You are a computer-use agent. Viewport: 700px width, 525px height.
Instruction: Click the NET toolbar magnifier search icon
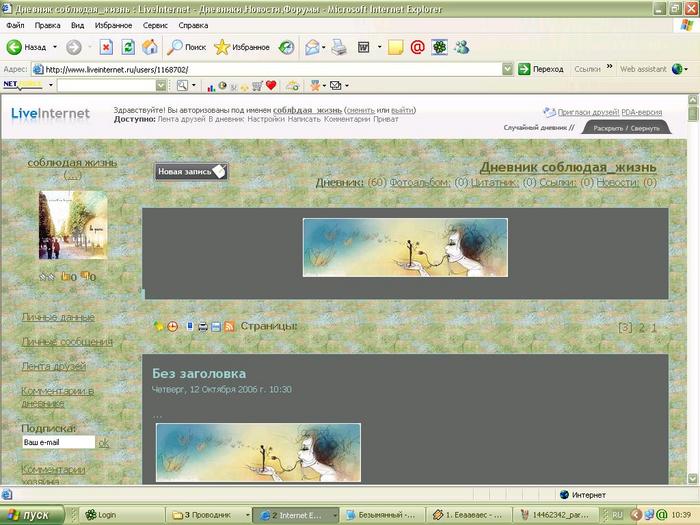(182, 85)
